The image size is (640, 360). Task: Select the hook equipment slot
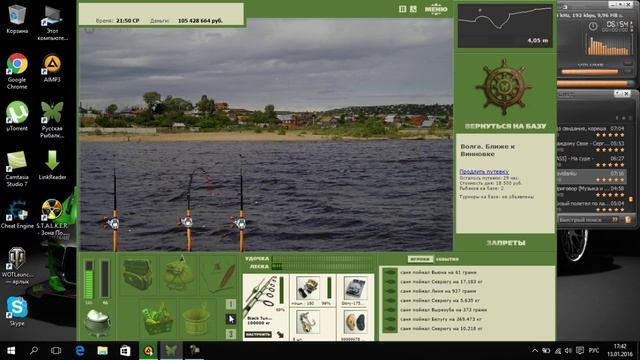307,322
